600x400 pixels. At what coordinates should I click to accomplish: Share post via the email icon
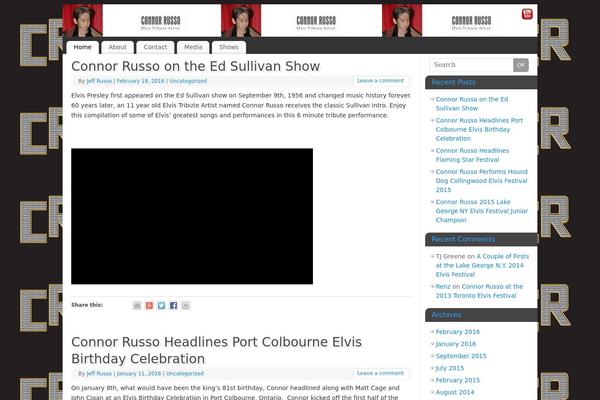[137, 305]
